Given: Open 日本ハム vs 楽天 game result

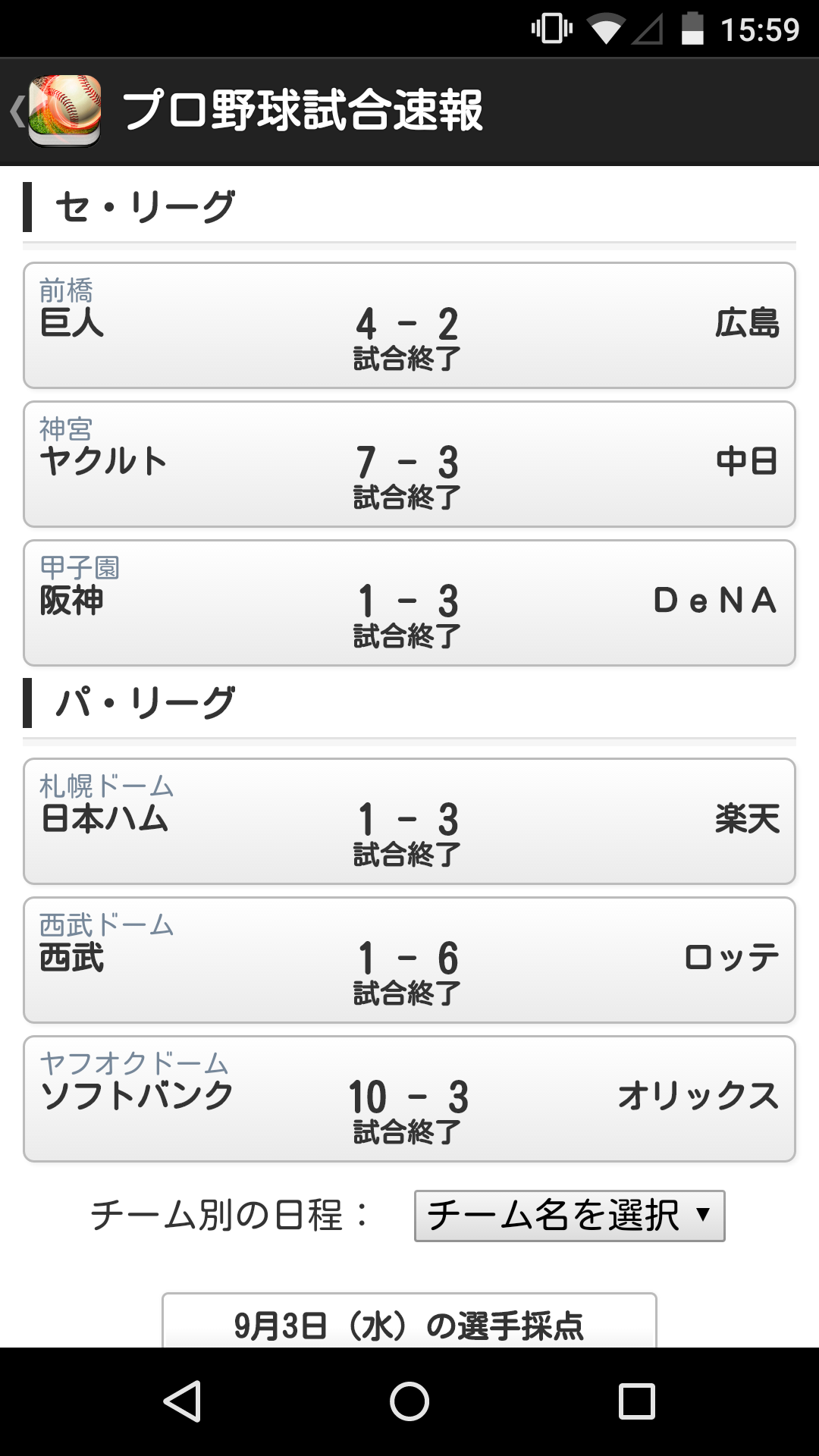Looking at the screenshot, I should tap(409, 821).
